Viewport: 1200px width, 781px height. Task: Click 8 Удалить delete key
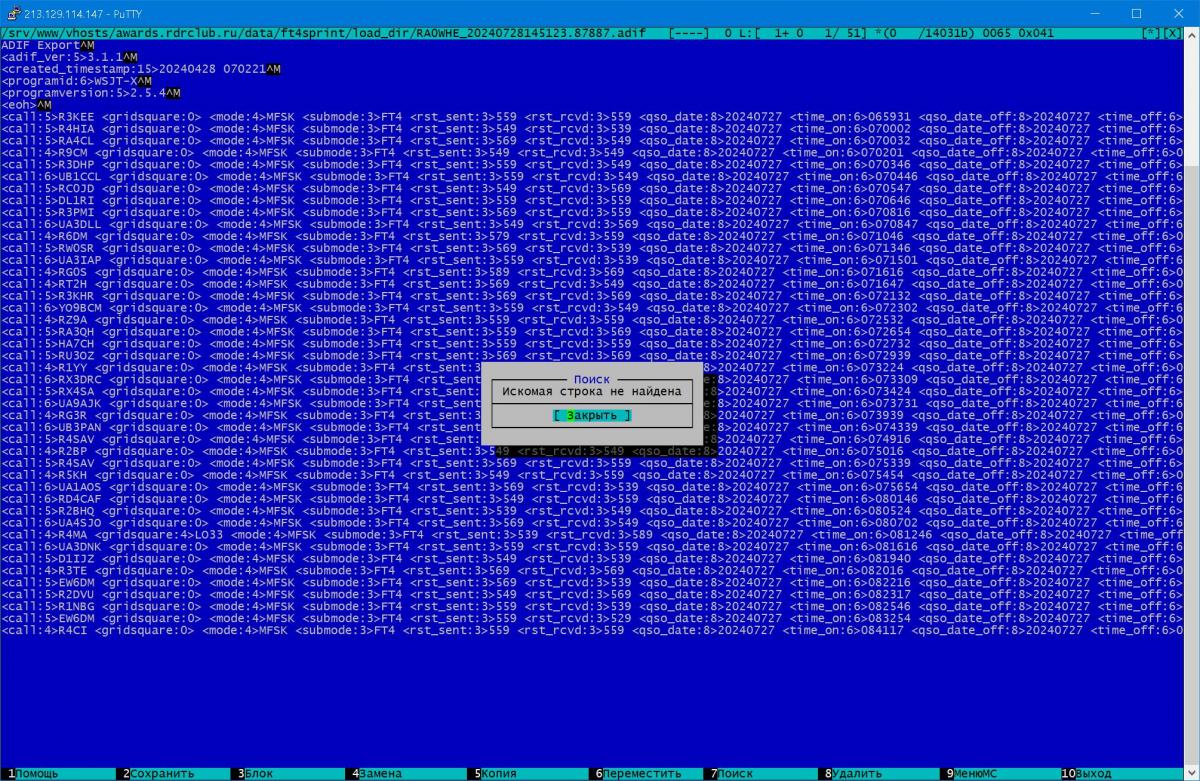[856, 773]
